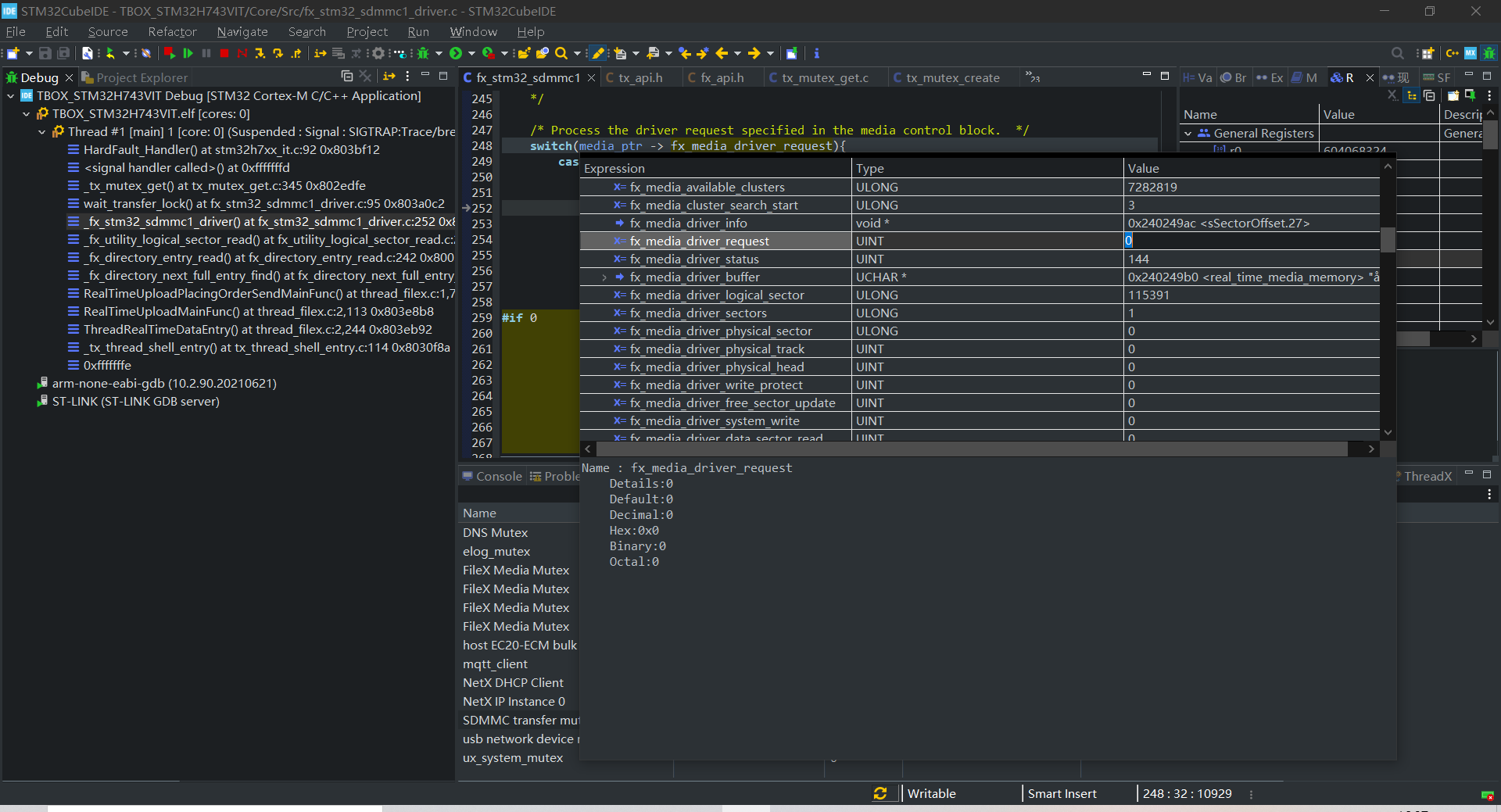Toggle tree layout in the Registers view

coord(1412,95)
